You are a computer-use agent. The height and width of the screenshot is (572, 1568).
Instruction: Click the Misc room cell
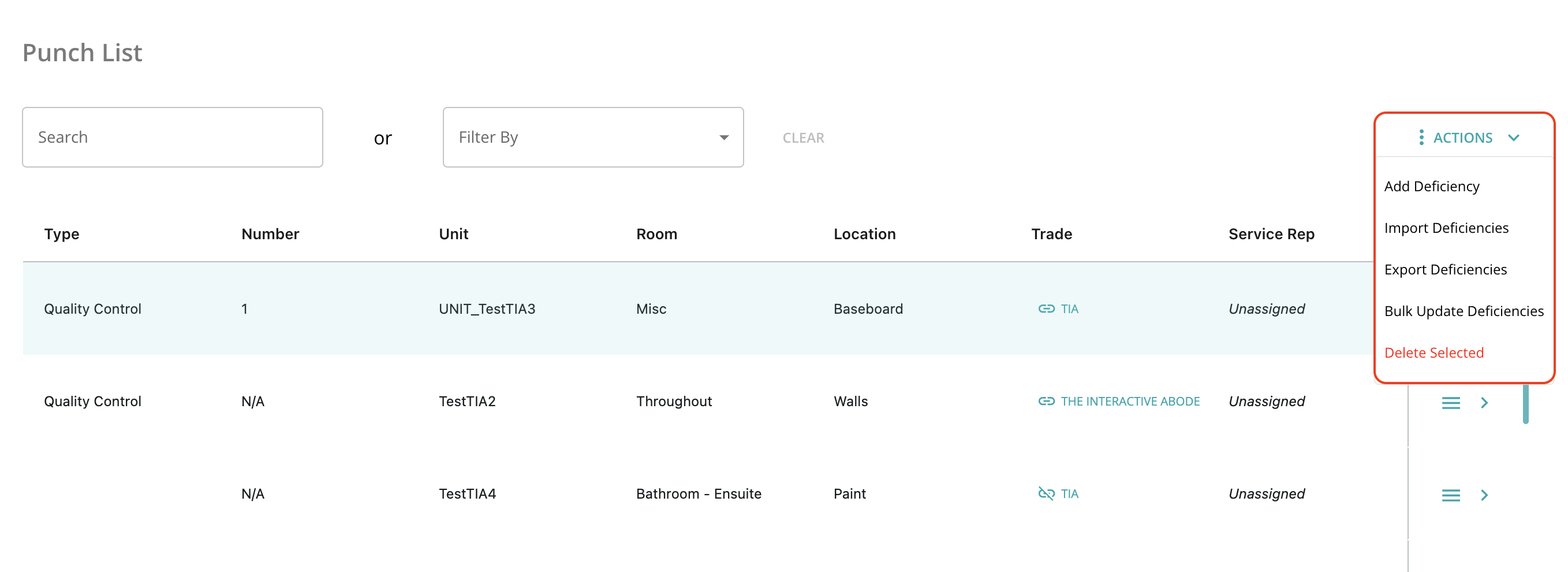click(x=651, y=309)
